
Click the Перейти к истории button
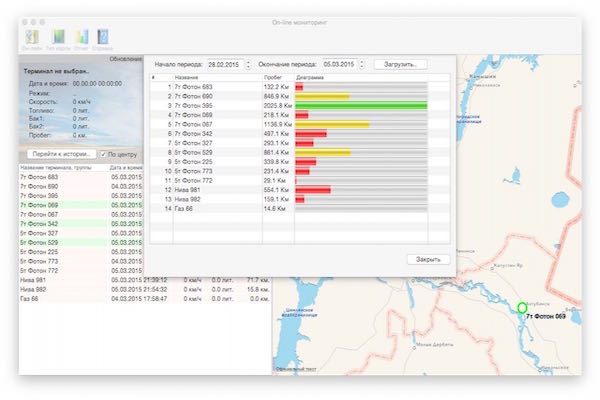tap(57, 155)
